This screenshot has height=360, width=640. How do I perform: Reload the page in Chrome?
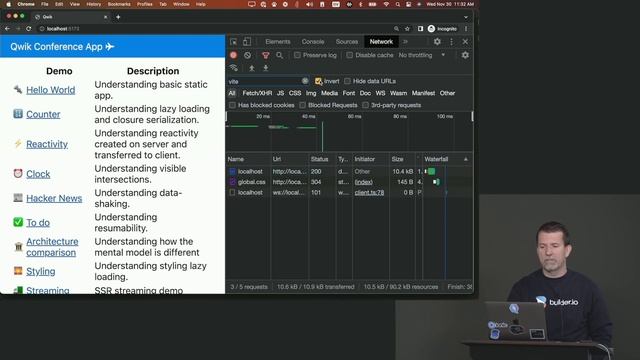click(29, 29)
